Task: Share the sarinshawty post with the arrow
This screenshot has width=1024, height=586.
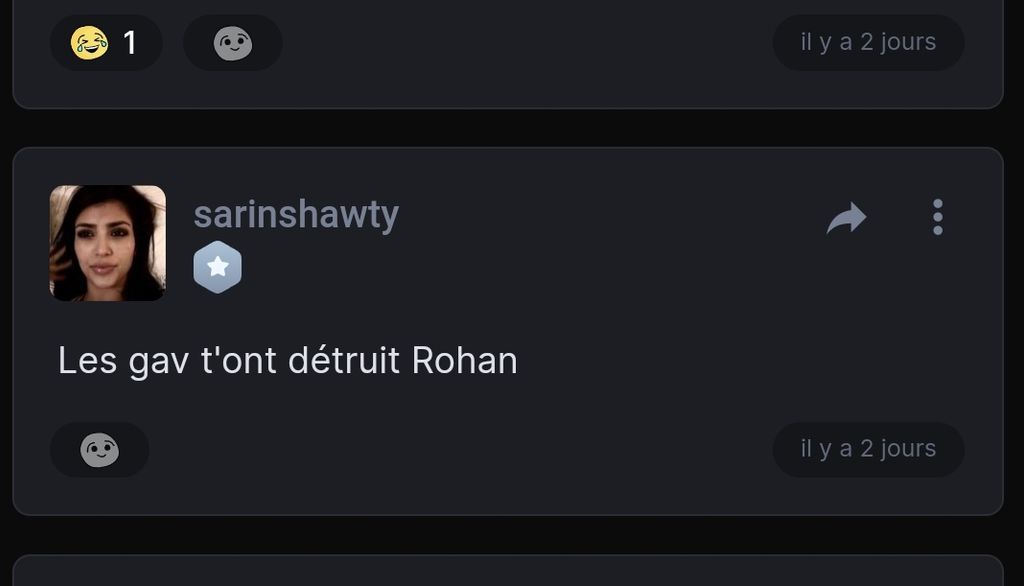Action: [846, 218]
